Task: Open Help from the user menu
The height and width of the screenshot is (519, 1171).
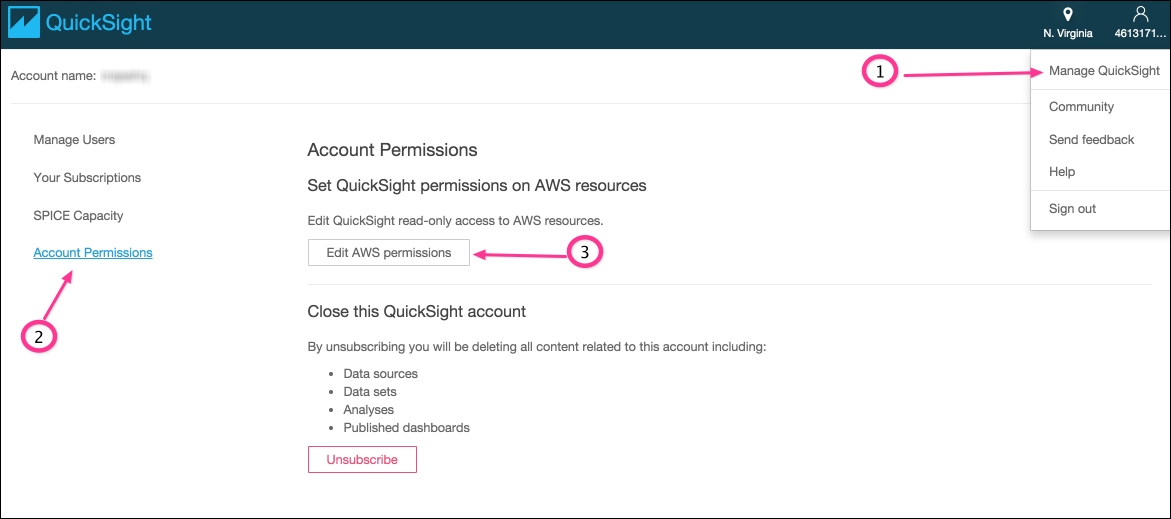Action: 1061,172
